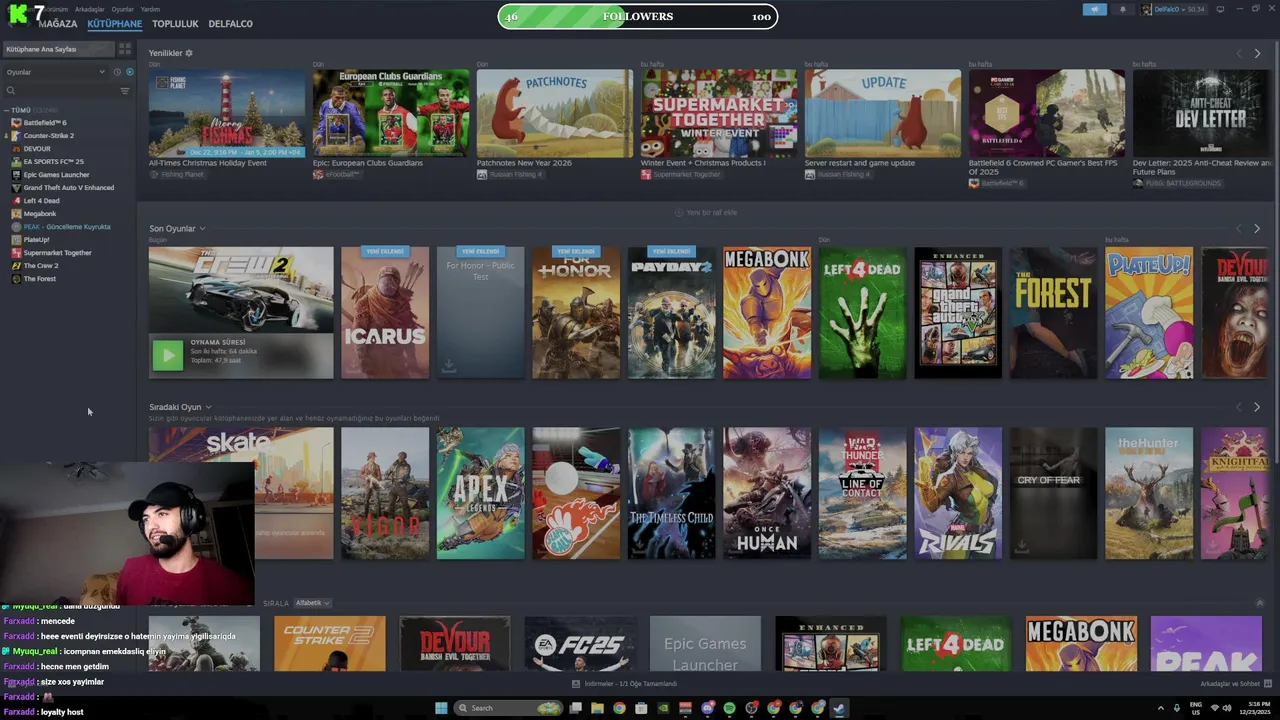Select EA SPORTS FC 25 in sidebar
The width and height of the screenshot is (1280, 720).
53,162
